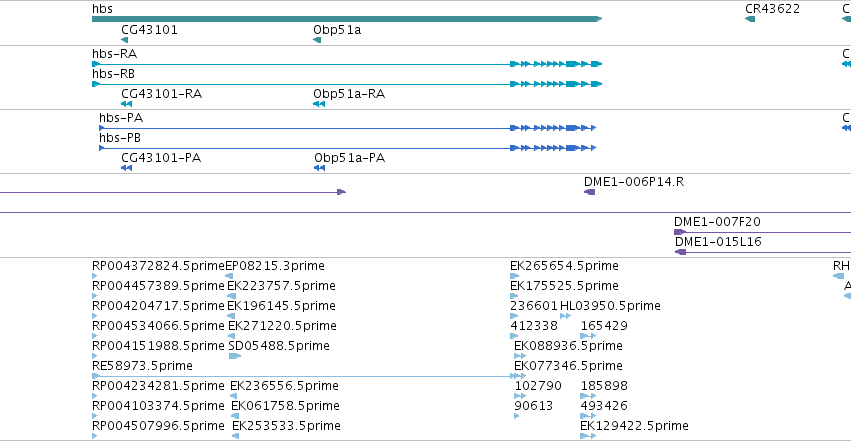Select the hbs-PA protein label

point(121,118)
